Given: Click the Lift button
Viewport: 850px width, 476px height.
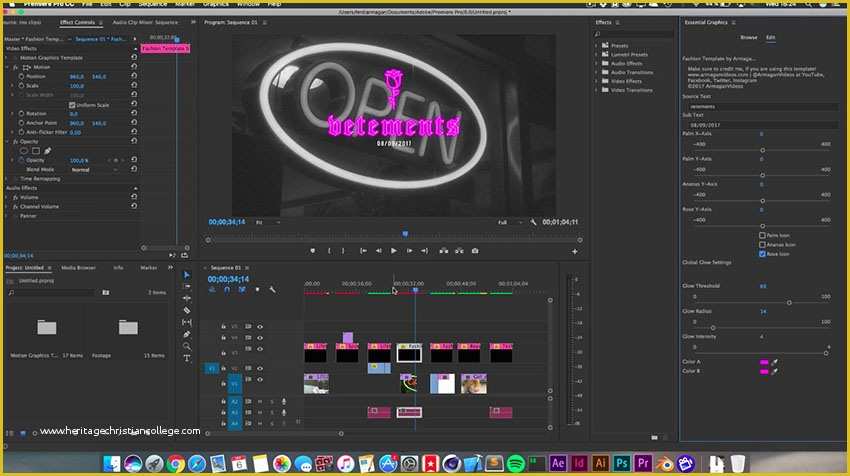Looking at the screenshot, I should point(443,251).
